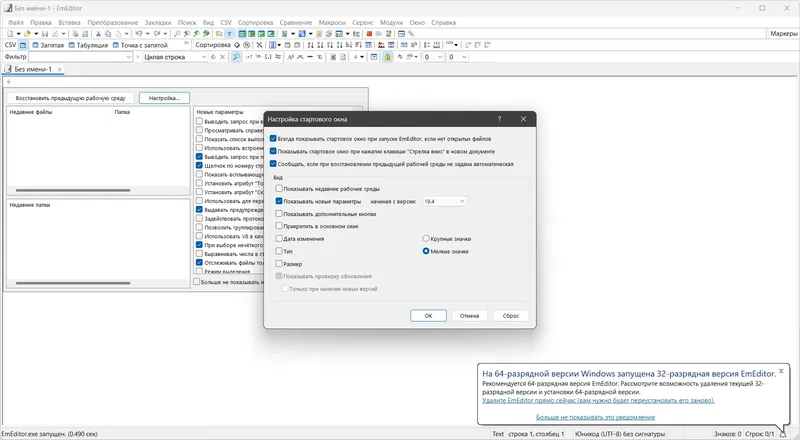Open first numeric 0 dropdown in filter bar

tap(440, 57)
